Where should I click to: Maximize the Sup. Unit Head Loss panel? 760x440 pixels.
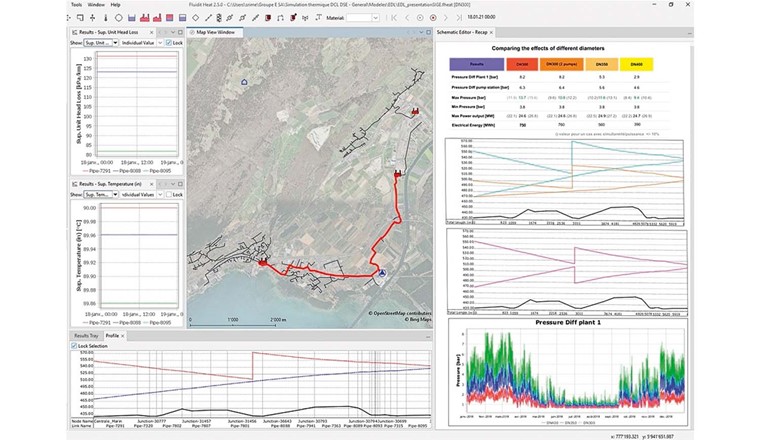click(180, 32)
